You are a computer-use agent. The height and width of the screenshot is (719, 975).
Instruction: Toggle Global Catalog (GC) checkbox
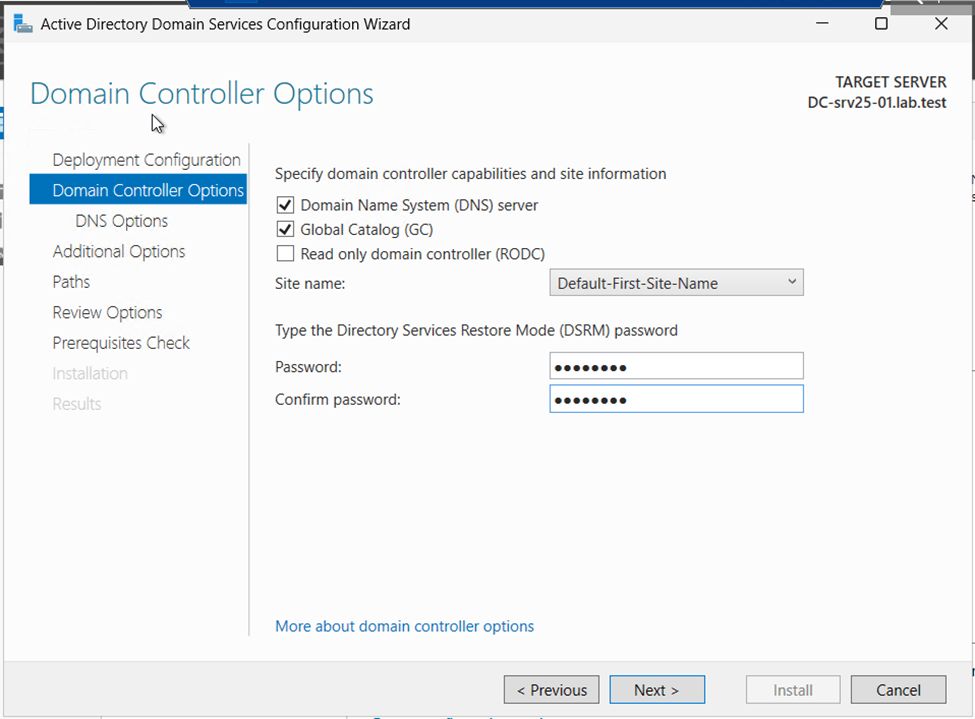pyautogui.click(x=285, y=230)
